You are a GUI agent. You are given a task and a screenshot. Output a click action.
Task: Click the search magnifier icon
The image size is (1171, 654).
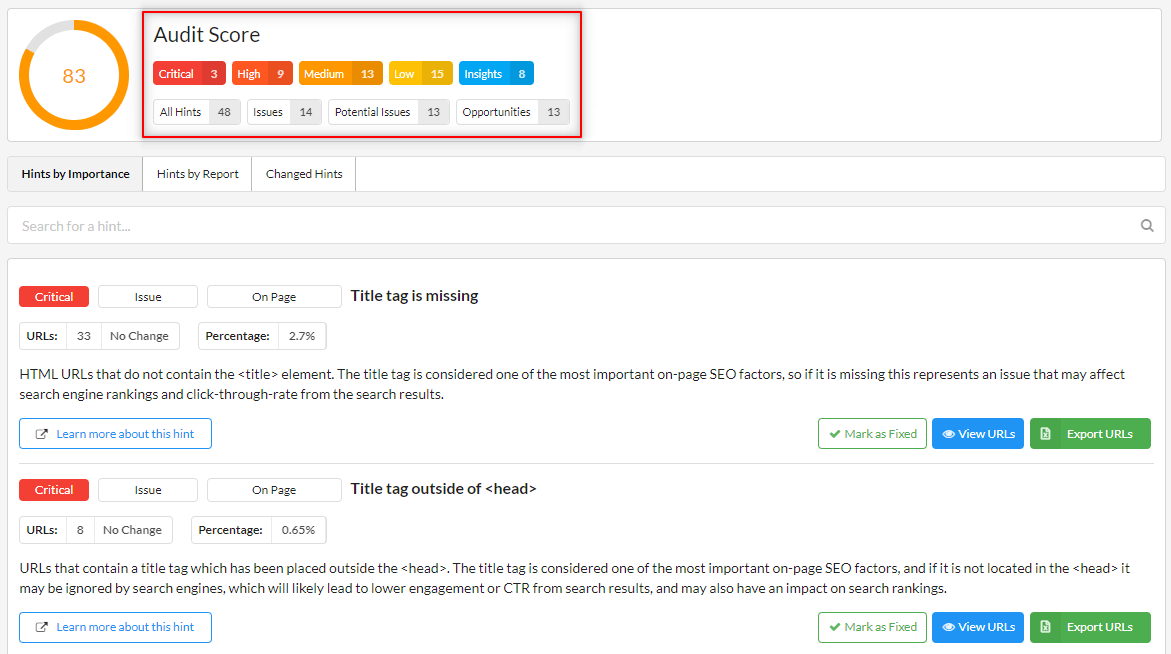(x=1147, y=226)
